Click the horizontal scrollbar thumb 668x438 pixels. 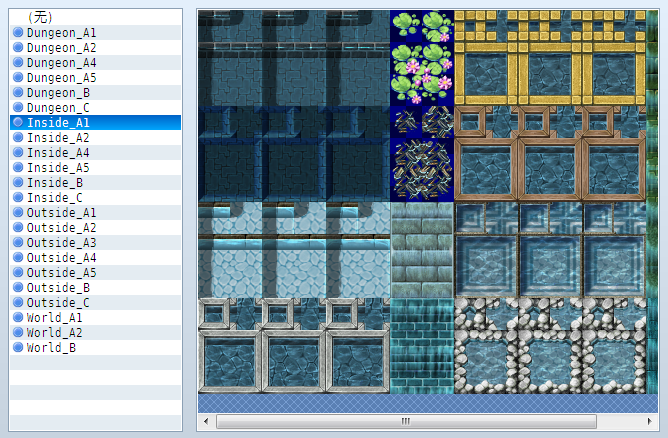(x=406, y=421)
